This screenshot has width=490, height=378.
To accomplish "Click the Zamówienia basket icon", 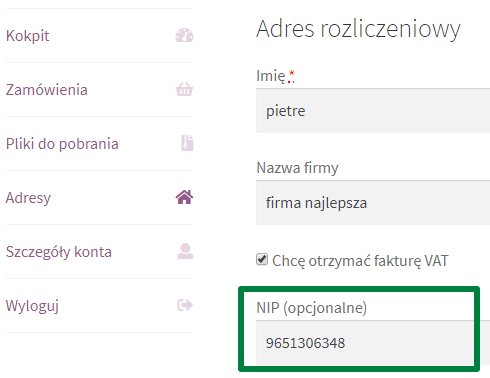I will coord(184,89).
